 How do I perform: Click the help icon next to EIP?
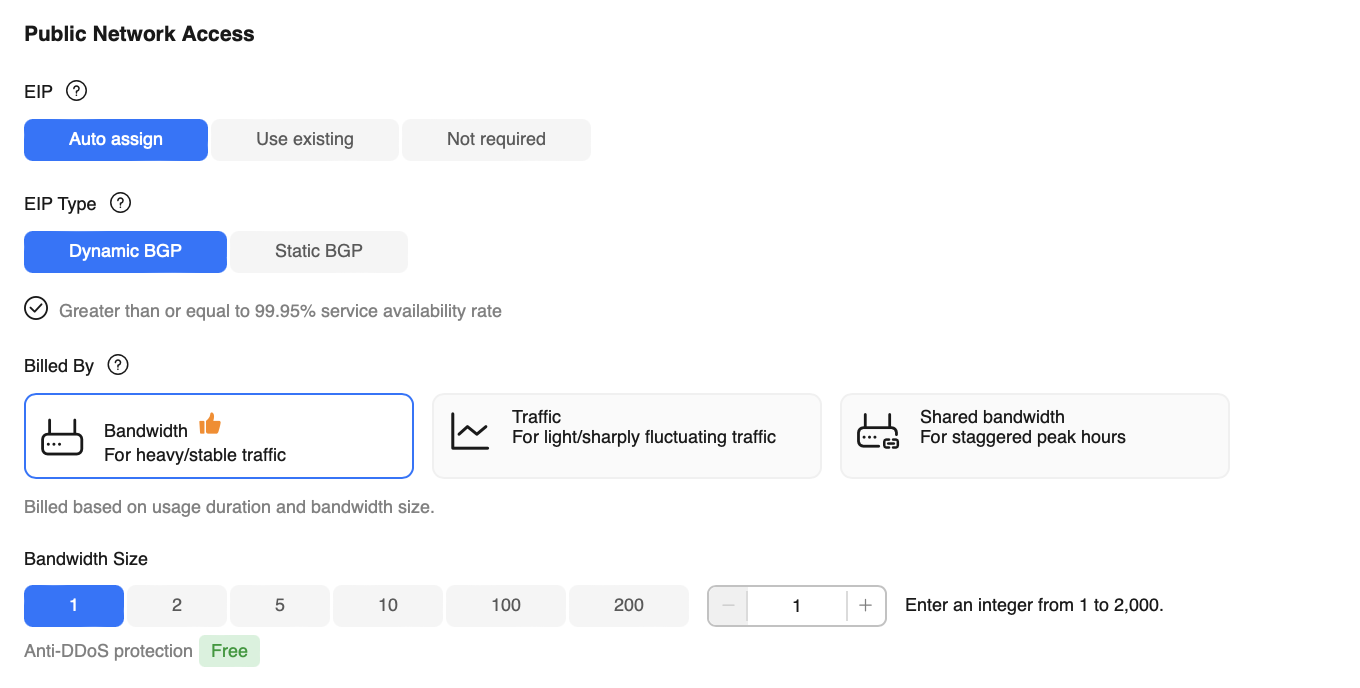pos(76,91)
